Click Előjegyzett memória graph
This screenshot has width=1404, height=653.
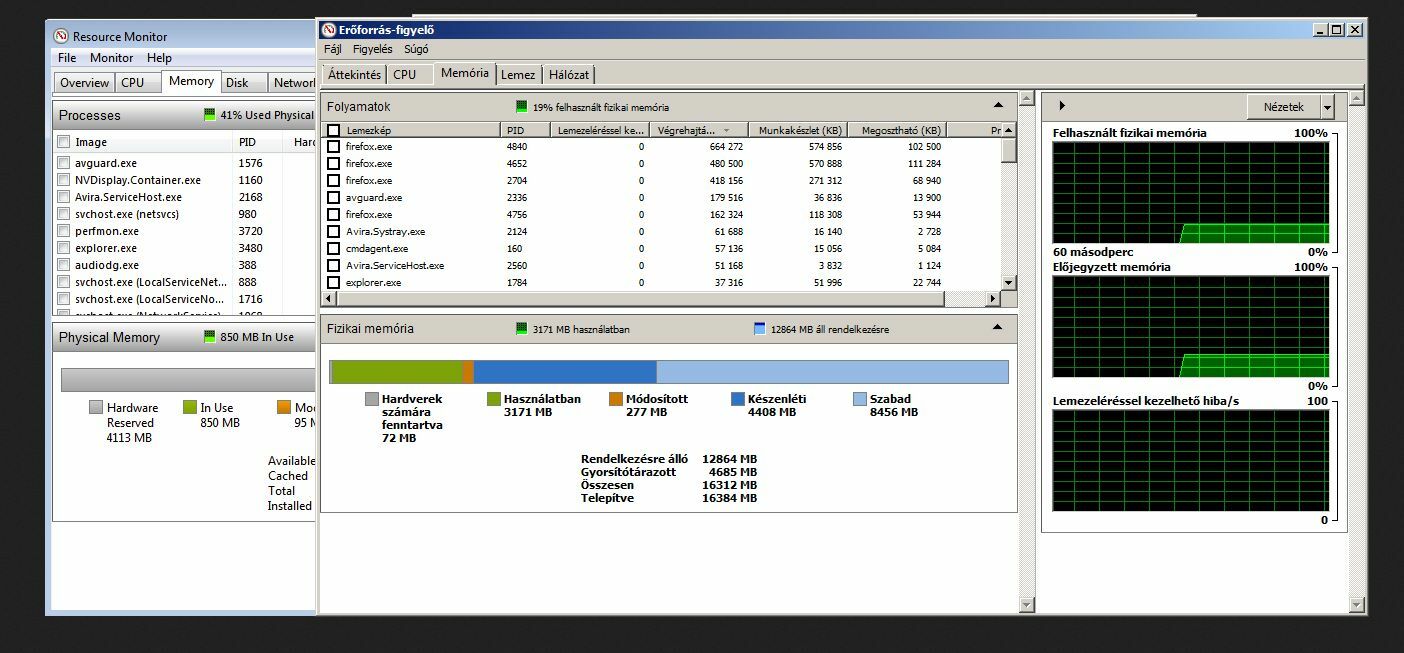pos(1191,327)
